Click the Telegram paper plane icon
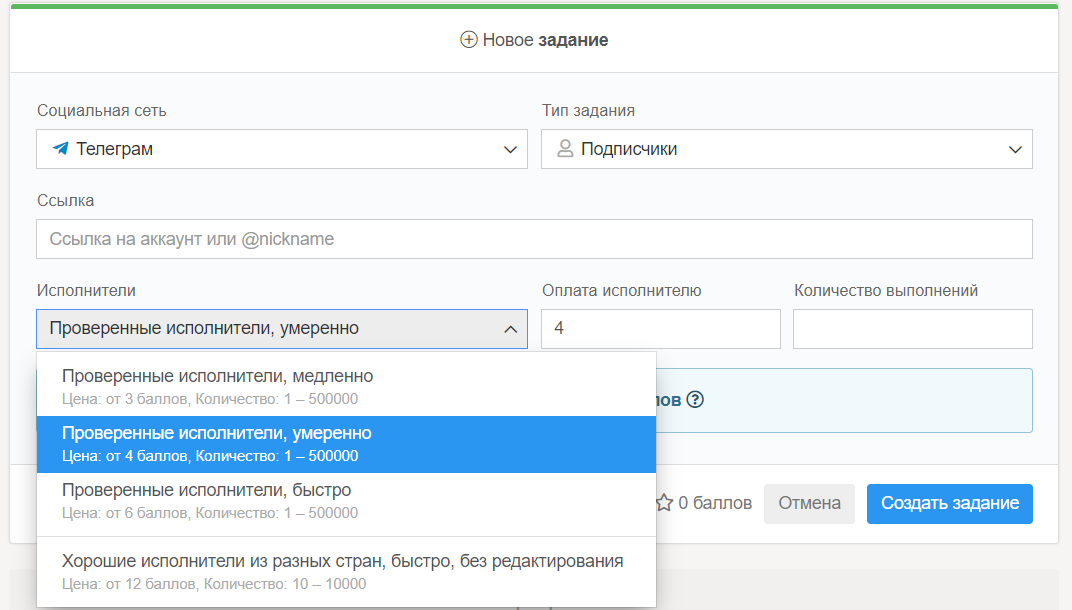The height and width of the screenshot is (610, 1072). coord(60,149)
